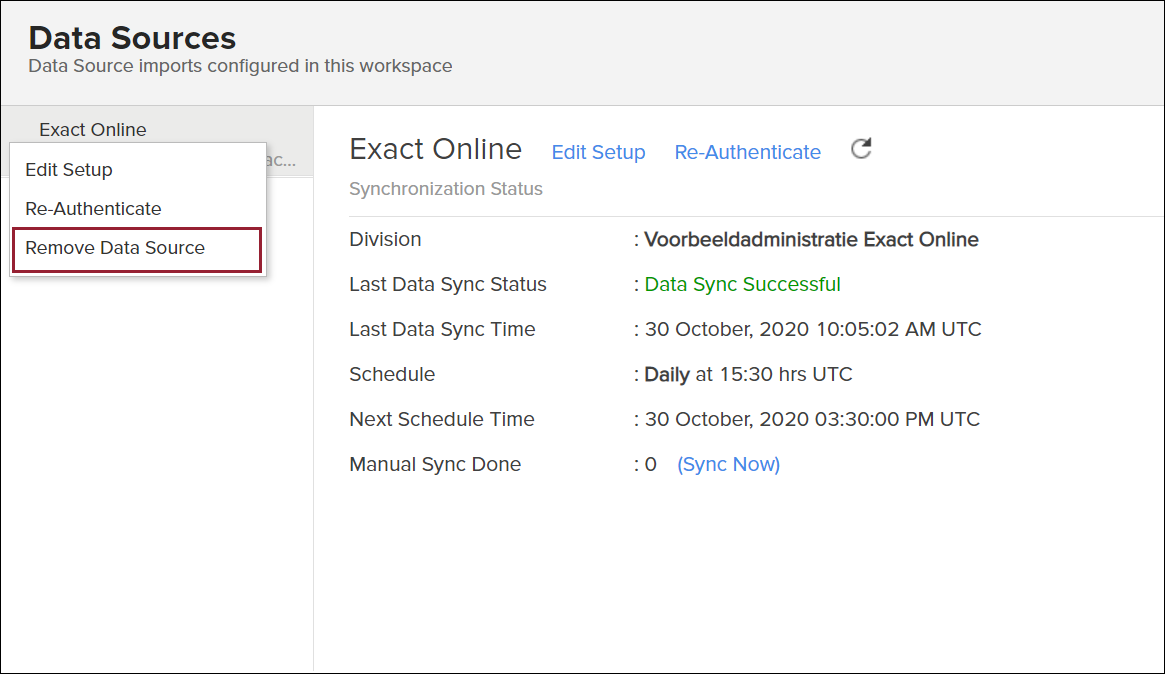1165x674 pixels.
Task: Click the Daily at 15:30 hrs schedule value
Action: 748,374
